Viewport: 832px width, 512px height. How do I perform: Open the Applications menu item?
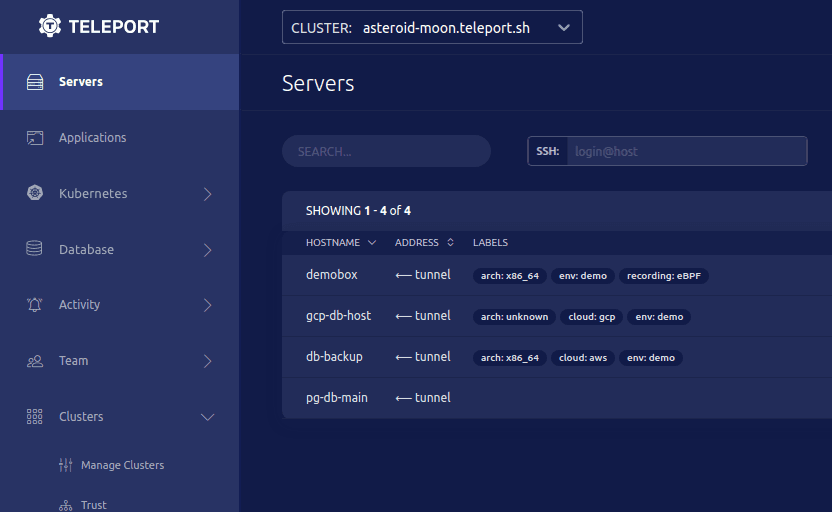click(x=120, y=137)
